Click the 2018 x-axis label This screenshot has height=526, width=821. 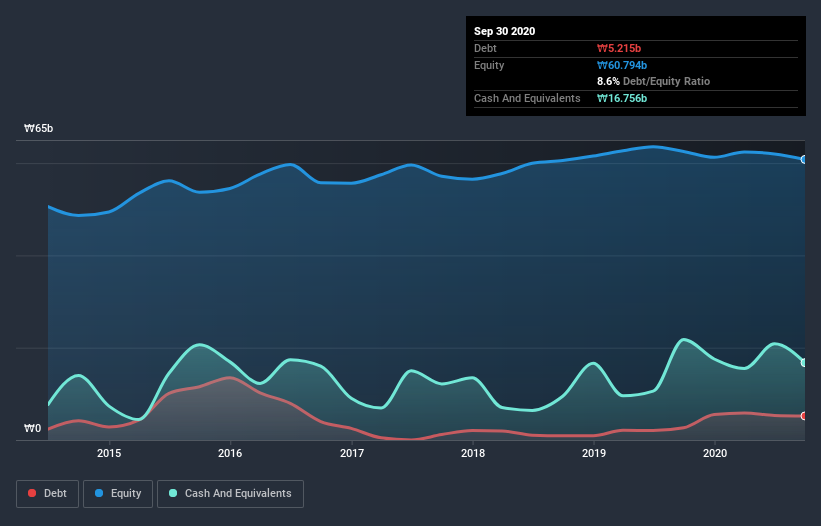(473, 453)
